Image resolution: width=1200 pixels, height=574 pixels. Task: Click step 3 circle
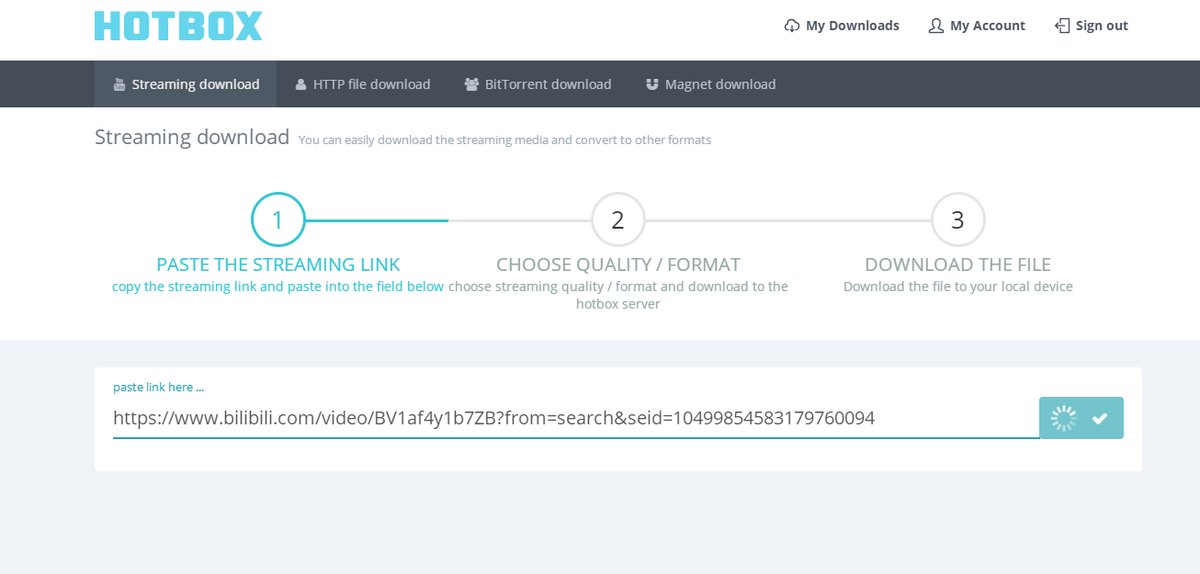958,220
